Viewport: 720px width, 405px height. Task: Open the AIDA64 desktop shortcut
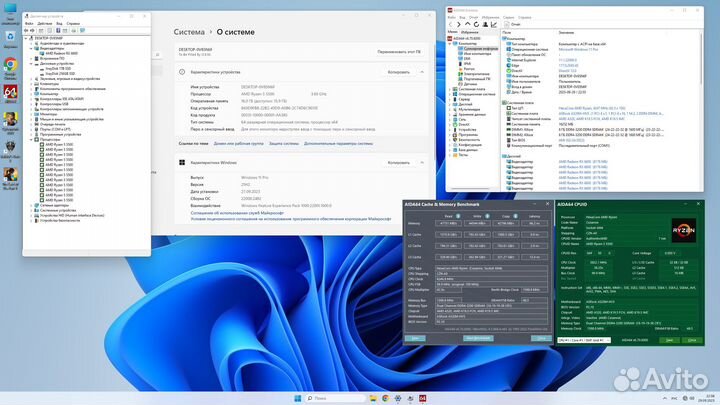(10, 94)
